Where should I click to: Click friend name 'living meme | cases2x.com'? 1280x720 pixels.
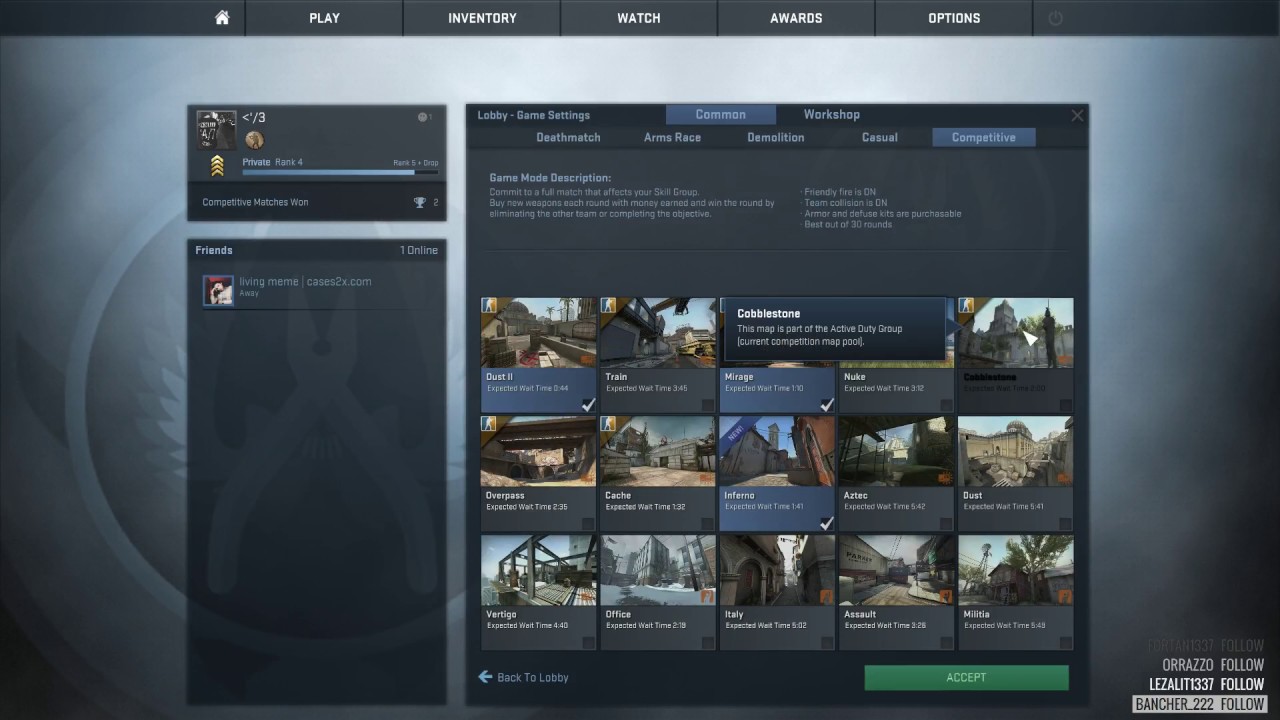click(305, 282)
